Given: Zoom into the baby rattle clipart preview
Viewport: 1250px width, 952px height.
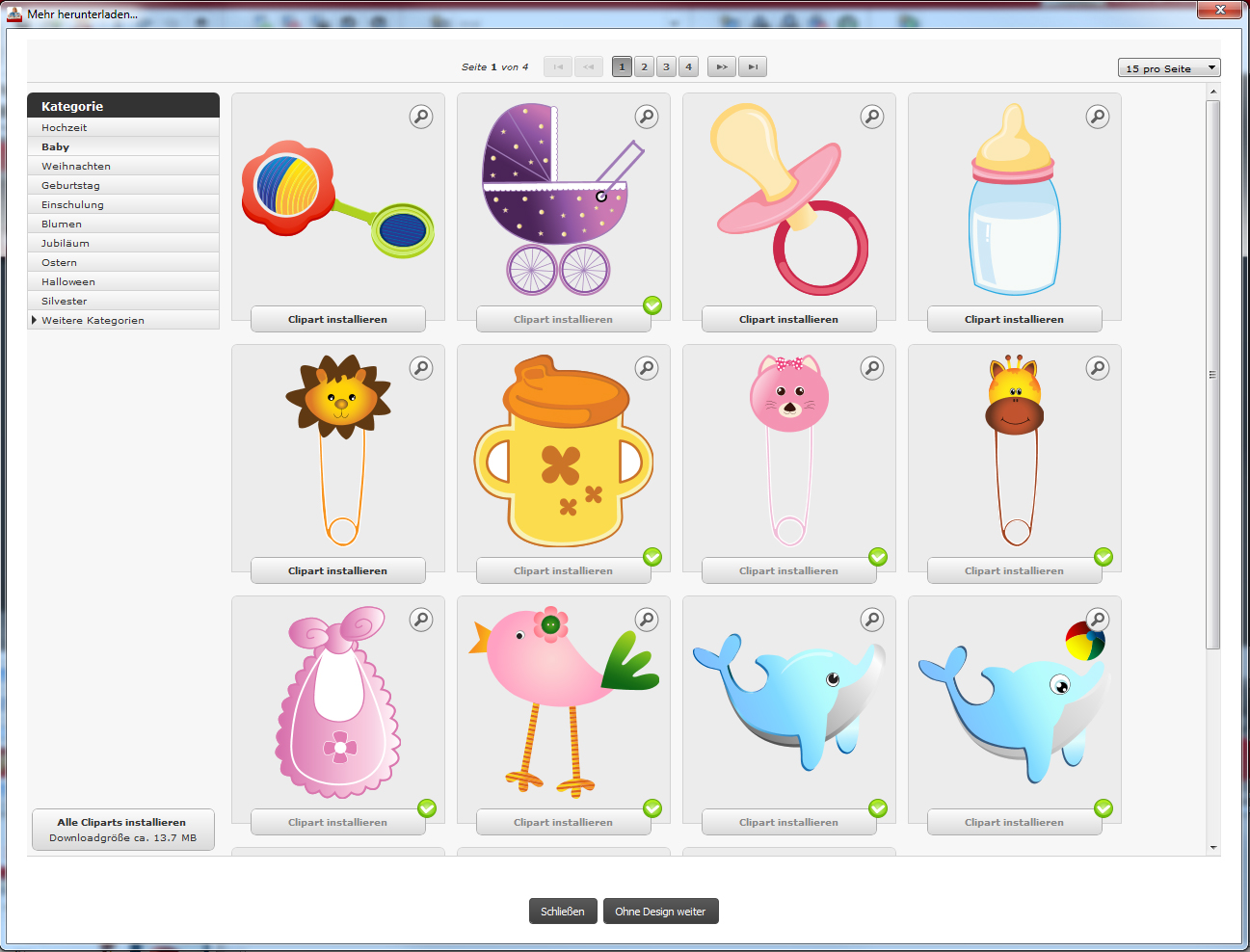Looking at the screenshot, I should coord(421,117).
